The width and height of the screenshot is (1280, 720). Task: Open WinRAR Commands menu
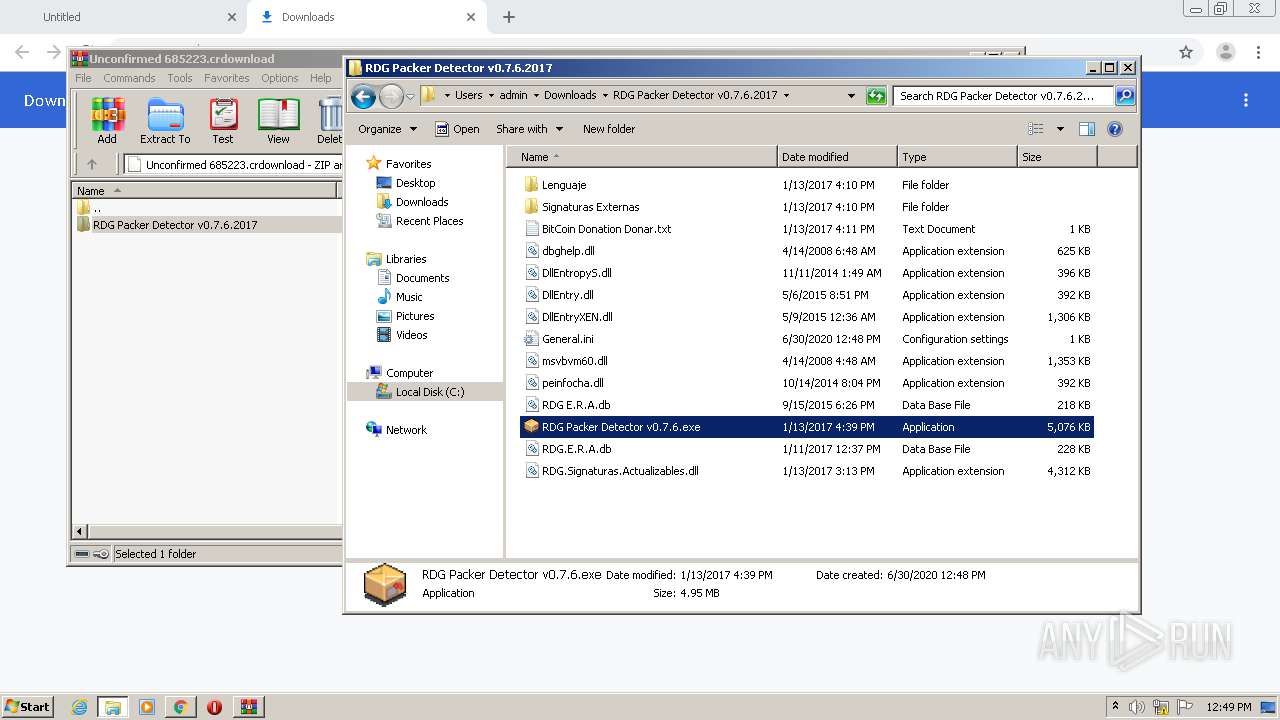[x=129, y=78]
